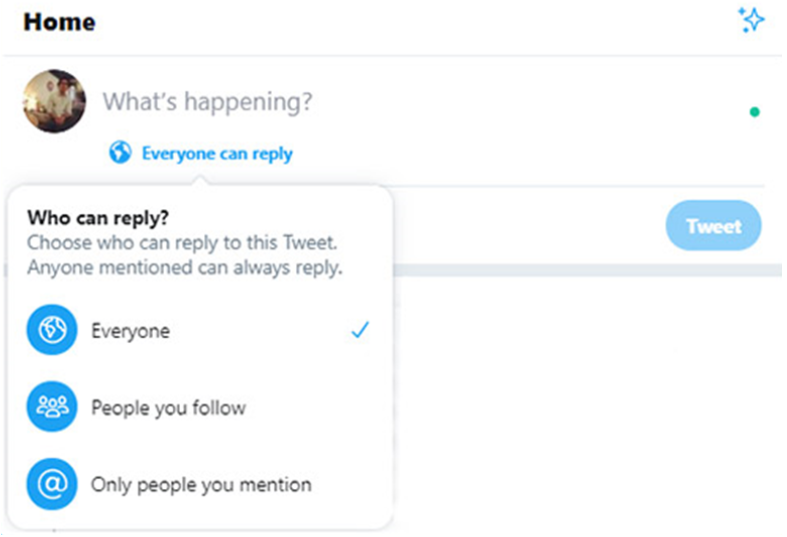Screen dimensions: 787x537
Task: Click the profile avatar photo
Action: pyautogui.click(x=54, y=101)
